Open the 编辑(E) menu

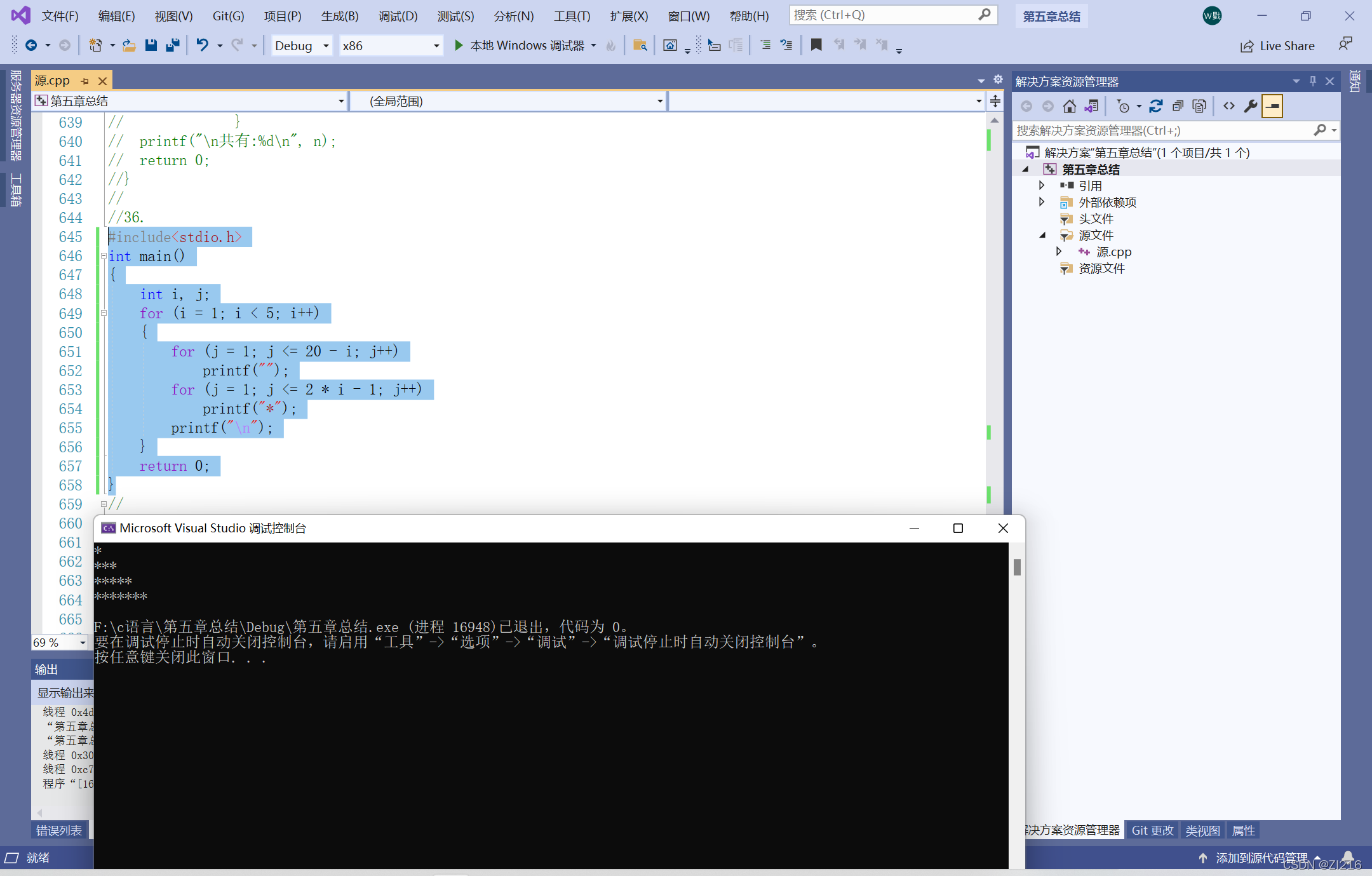coord(117,16)
